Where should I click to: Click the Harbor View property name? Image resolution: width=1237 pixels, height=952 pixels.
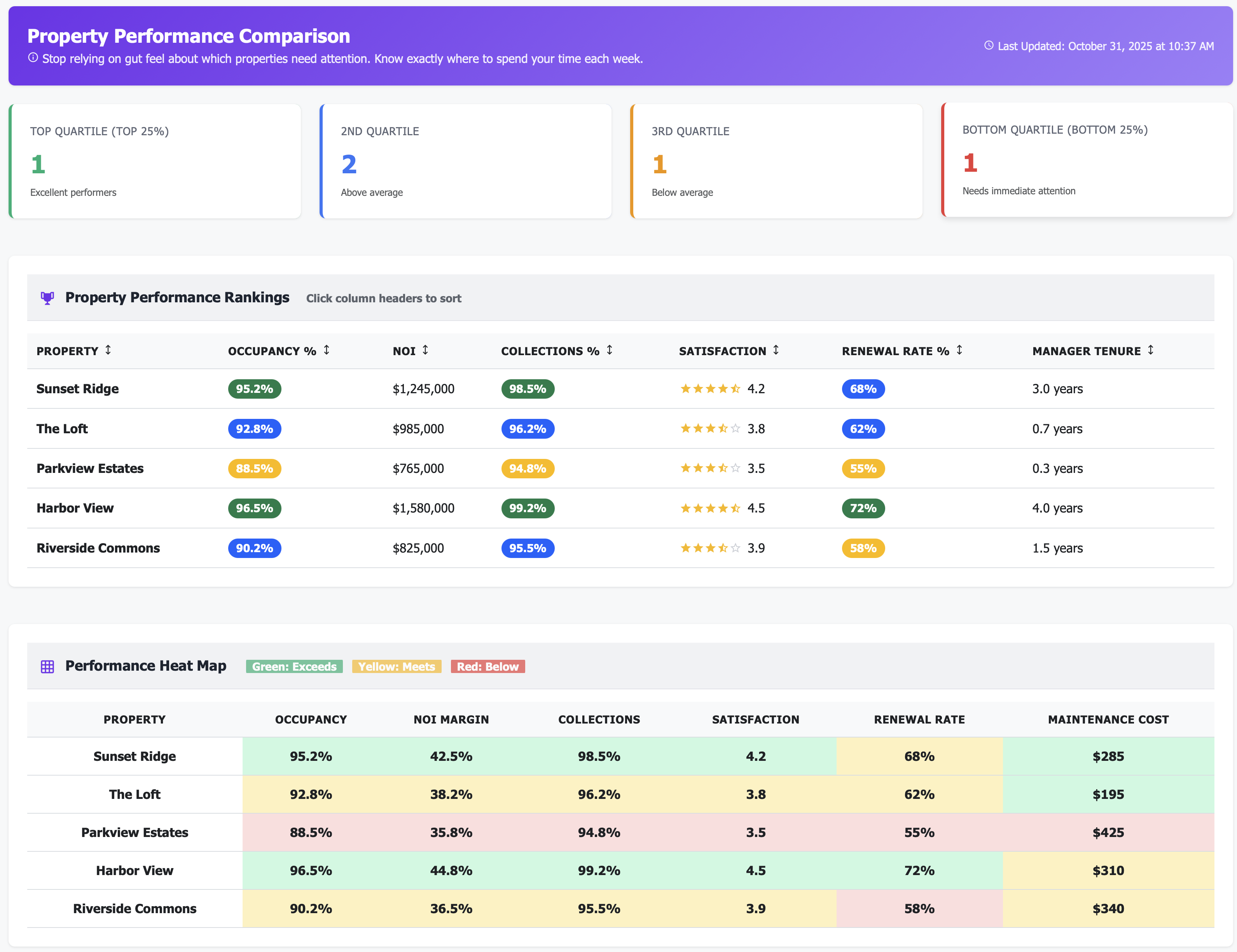[75, 508]
